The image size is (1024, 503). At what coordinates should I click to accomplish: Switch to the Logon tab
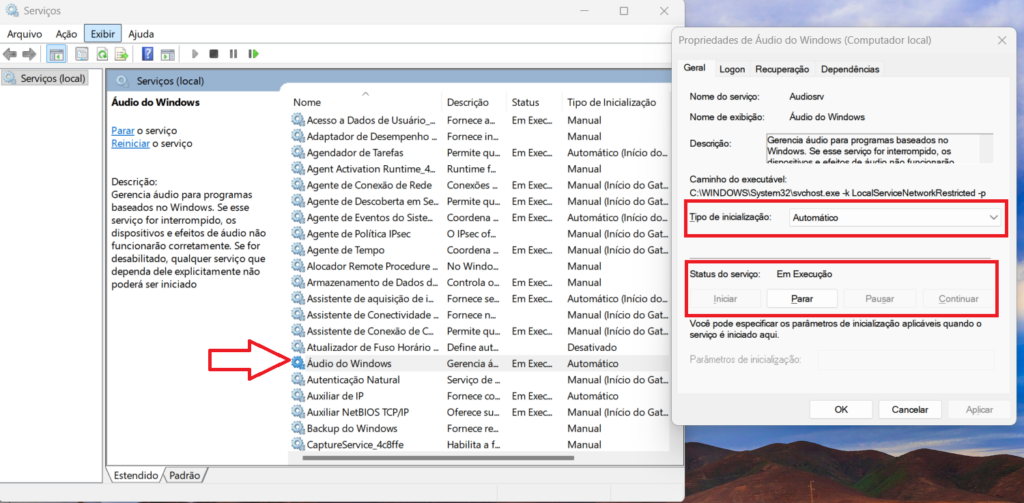tap(732, 69)
